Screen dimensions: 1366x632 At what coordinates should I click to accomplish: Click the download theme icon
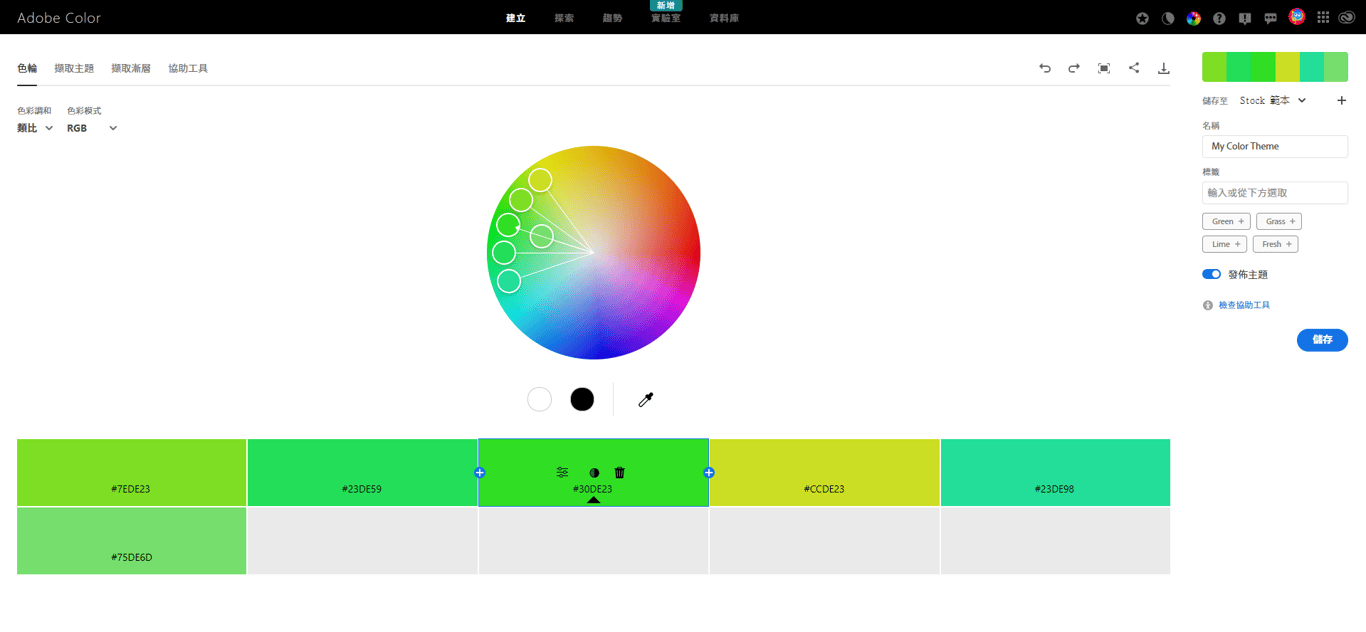coord(1164,68)
